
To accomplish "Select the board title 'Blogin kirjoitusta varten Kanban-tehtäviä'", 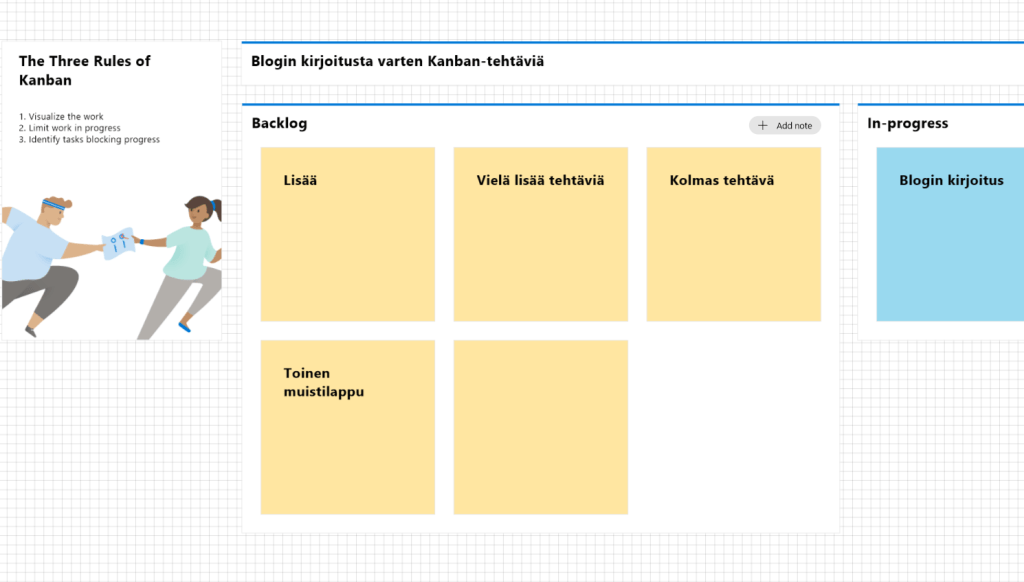I will (x=398, y=61).
